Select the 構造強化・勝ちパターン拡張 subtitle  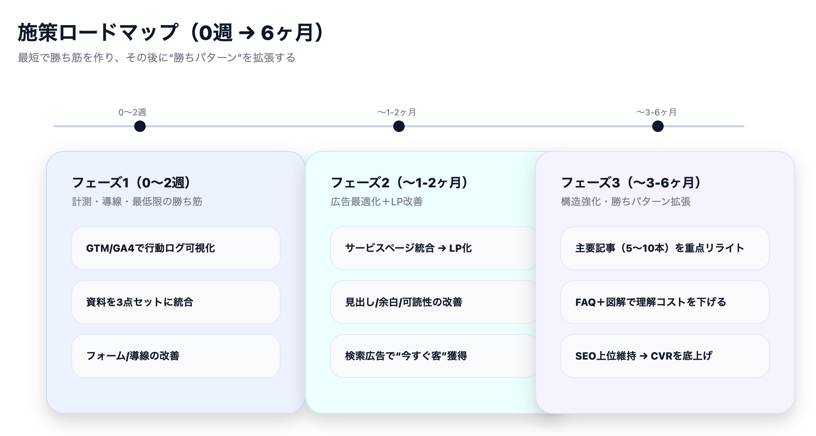click(626, 202)
